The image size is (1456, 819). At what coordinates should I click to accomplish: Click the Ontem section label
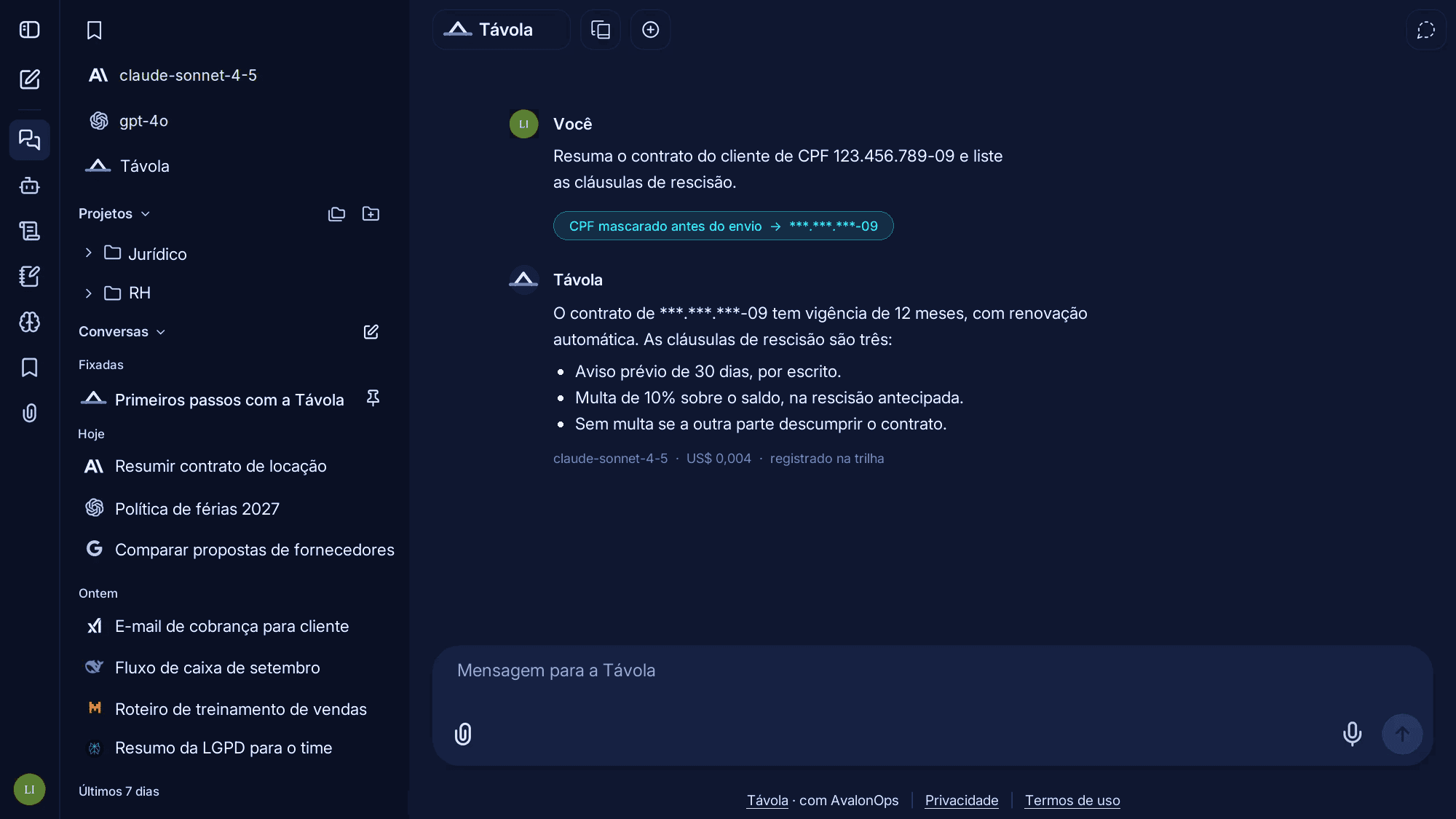click(98, 593)
